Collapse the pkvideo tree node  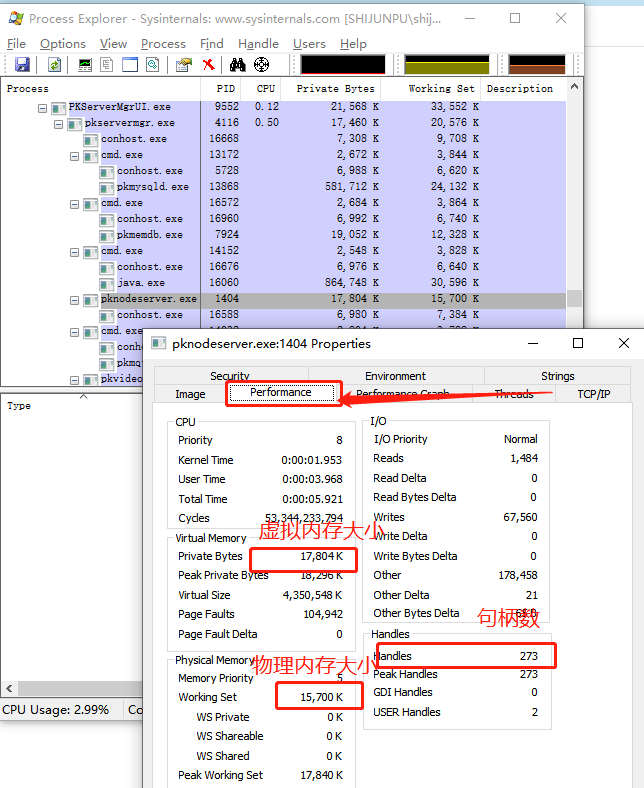74,380
